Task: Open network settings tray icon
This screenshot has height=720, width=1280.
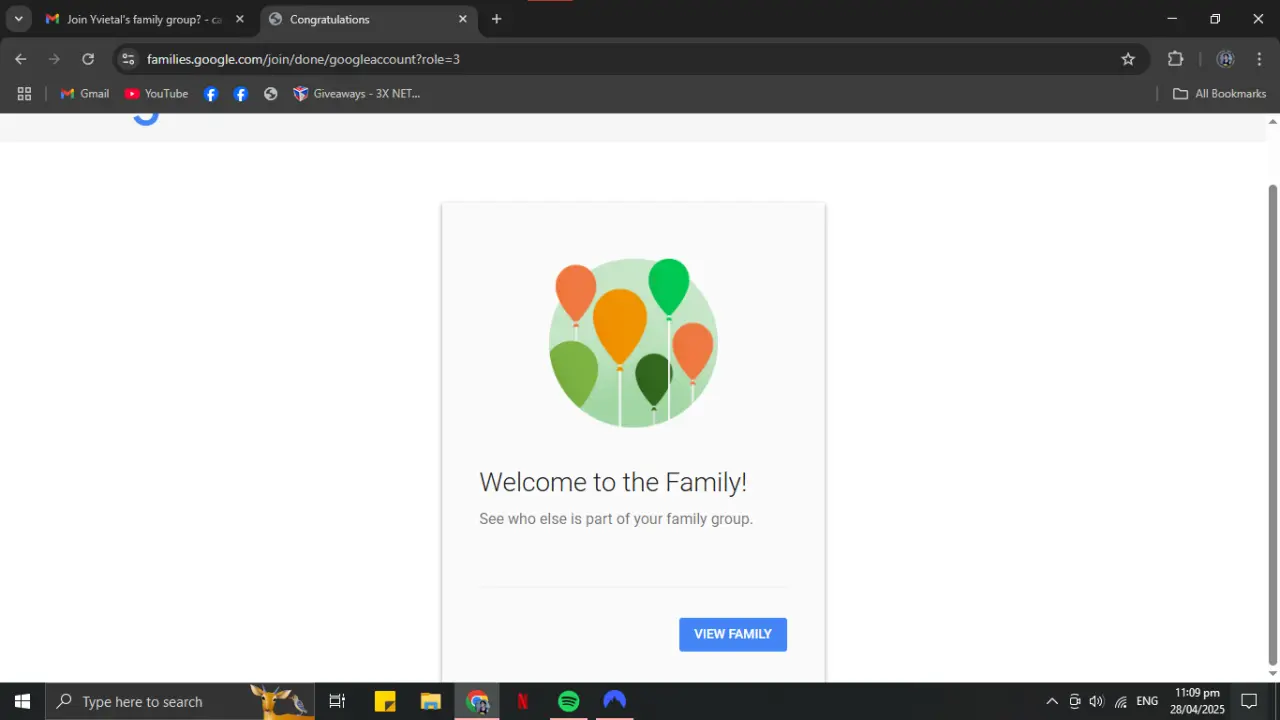Action: point(1121,701)
